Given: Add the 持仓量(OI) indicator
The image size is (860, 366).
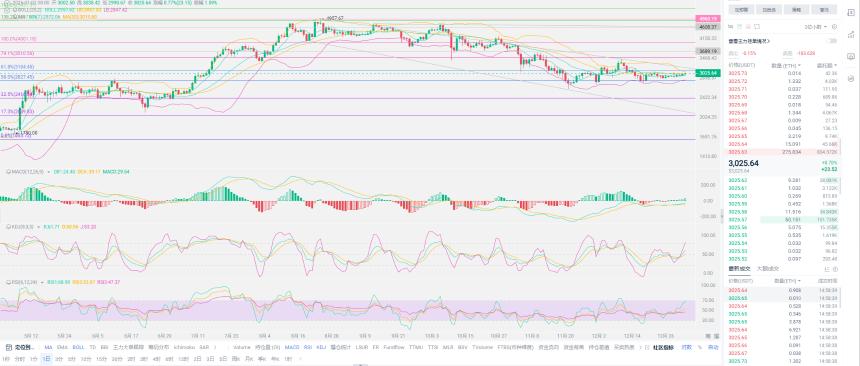Looking at the screenshot, I should coord(267,347).
